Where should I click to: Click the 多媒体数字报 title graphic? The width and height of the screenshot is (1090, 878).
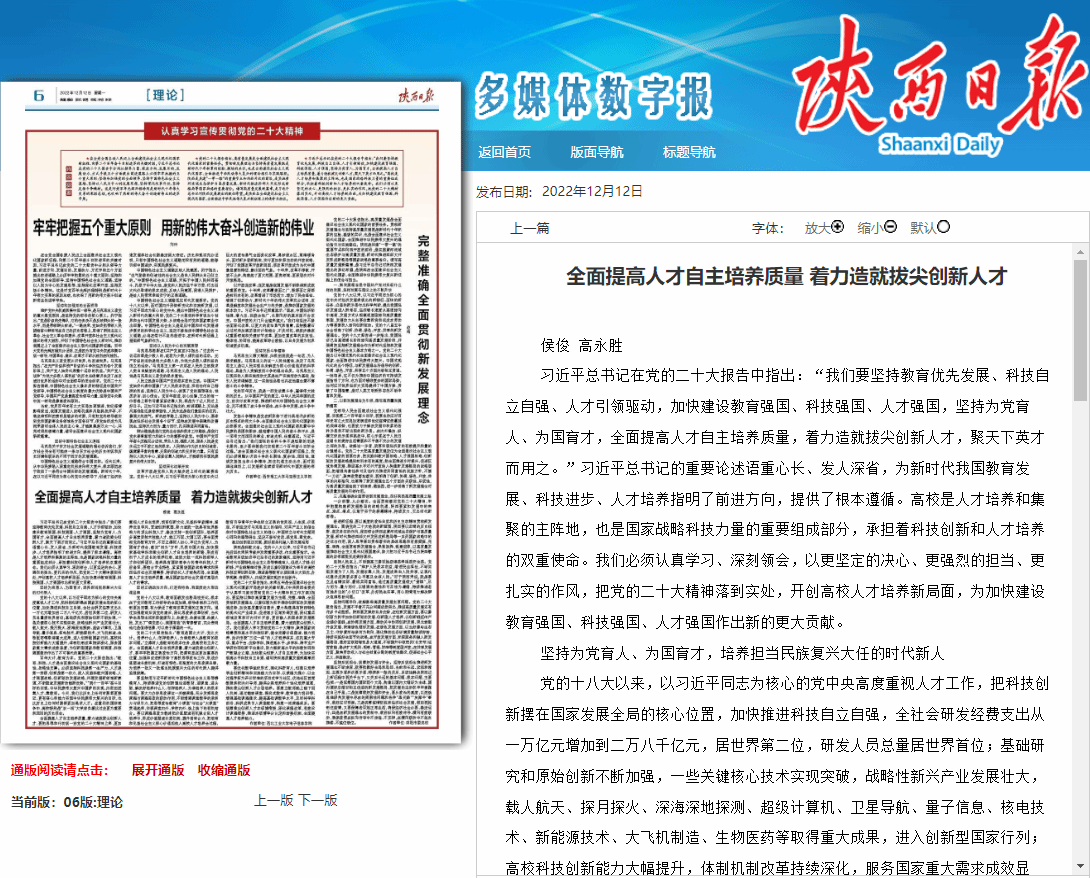[593, 97]
